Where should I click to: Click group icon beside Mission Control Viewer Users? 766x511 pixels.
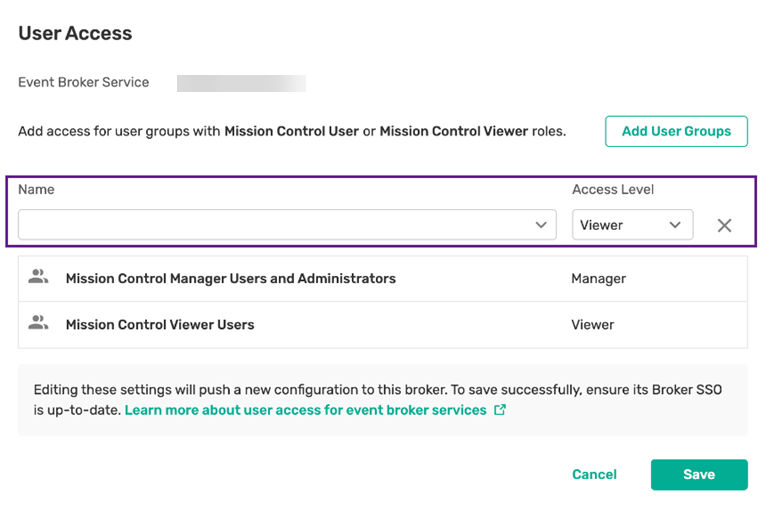[38, 324]
